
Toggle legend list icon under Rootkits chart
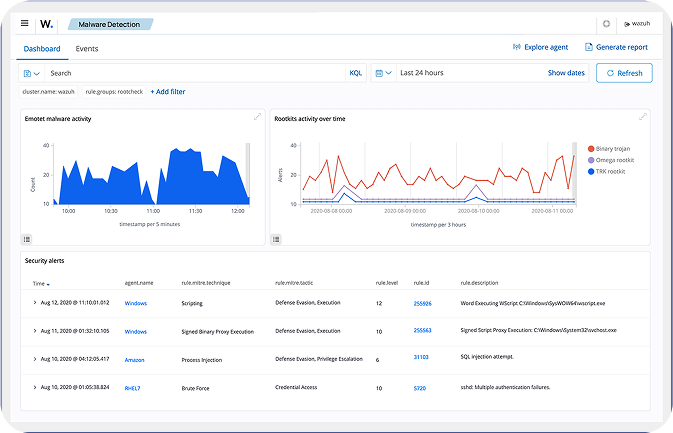(x=278, y=239)
